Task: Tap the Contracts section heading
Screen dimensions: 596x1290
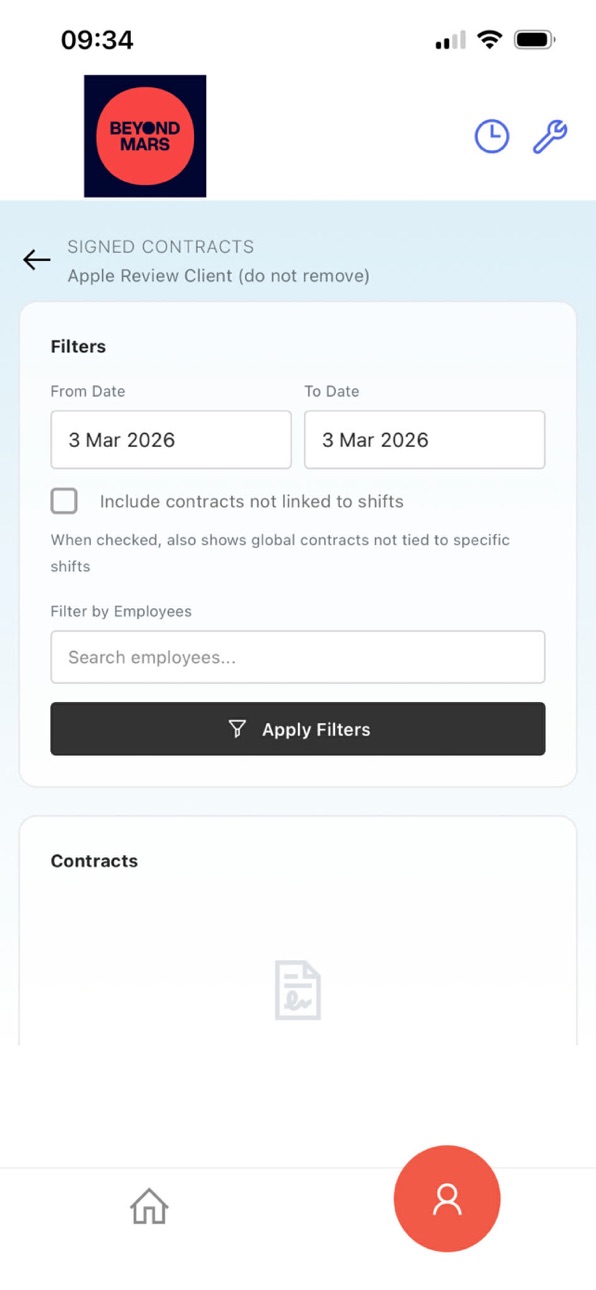Action: click(x=94, y=861)
